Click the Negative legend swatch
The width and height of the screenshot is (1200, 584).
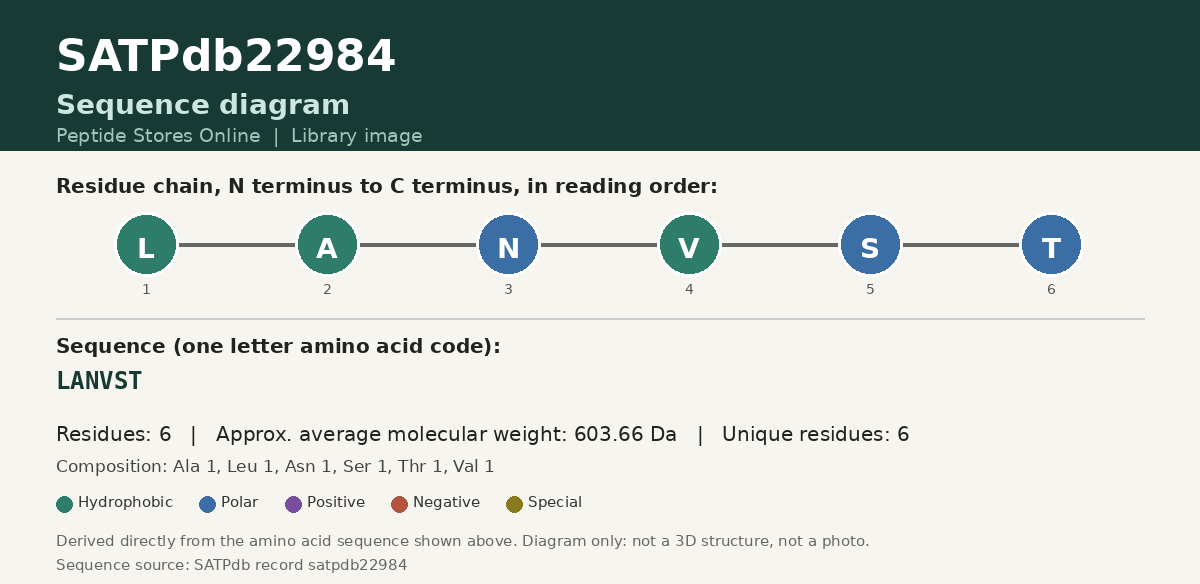point(400,504)
